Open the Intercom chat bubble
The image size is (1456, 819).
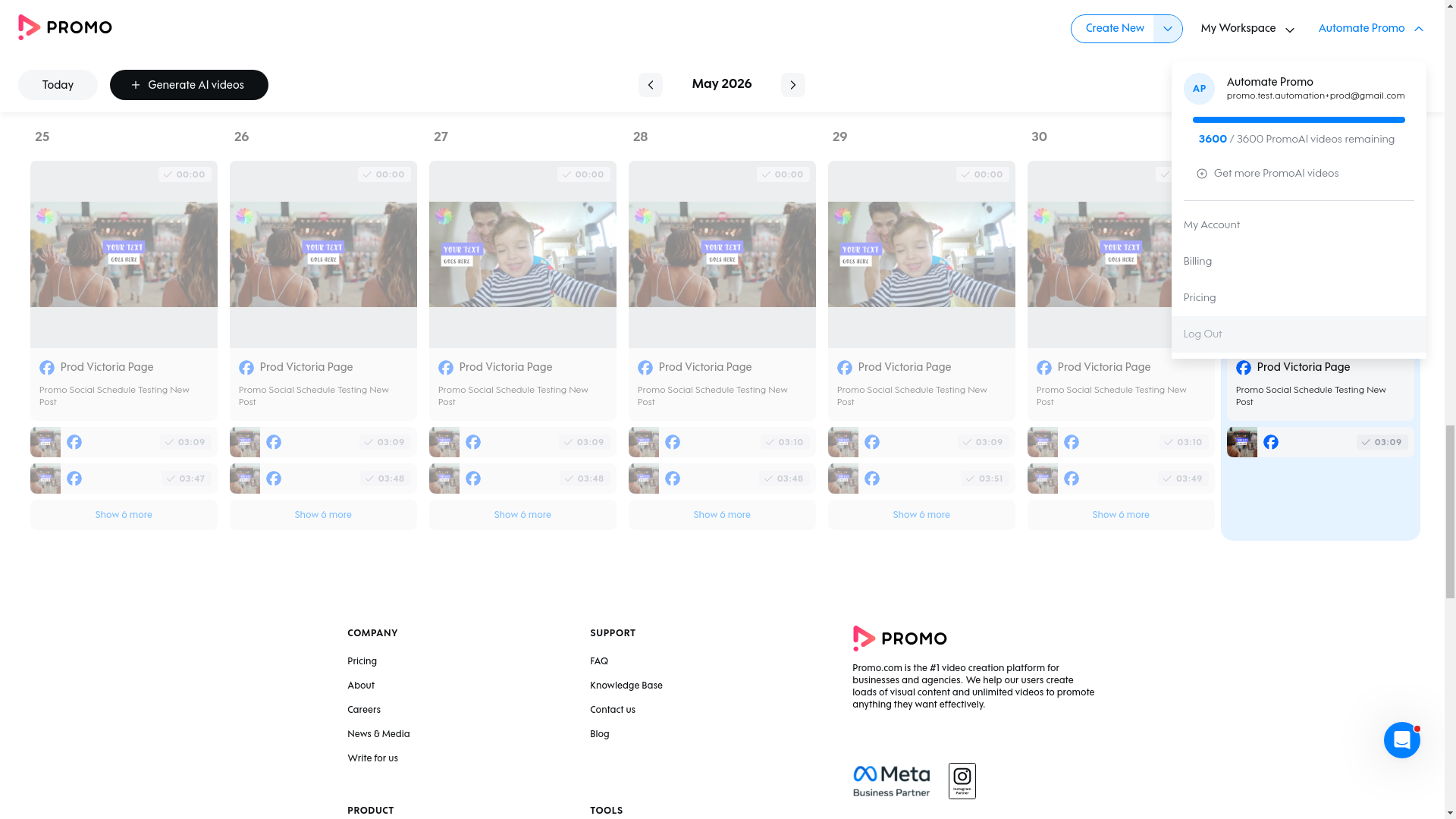pyautogui.click(x=1401, y=740)
